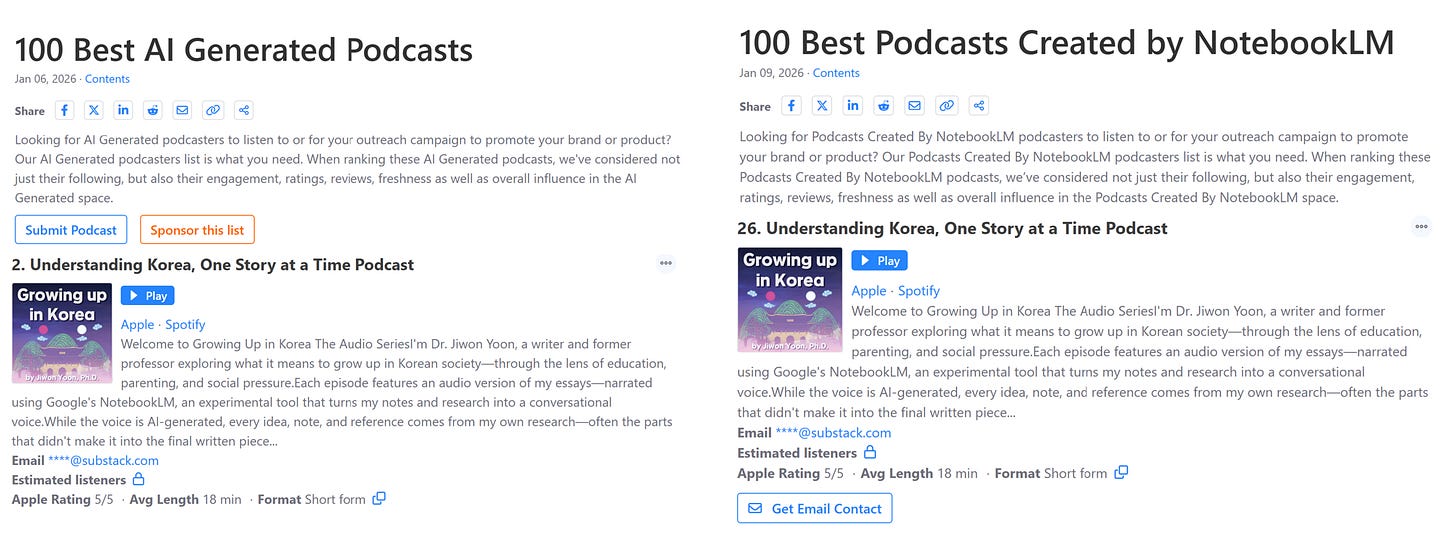Copy icon after Short form in entry 26

click(x=1121, y=472)
